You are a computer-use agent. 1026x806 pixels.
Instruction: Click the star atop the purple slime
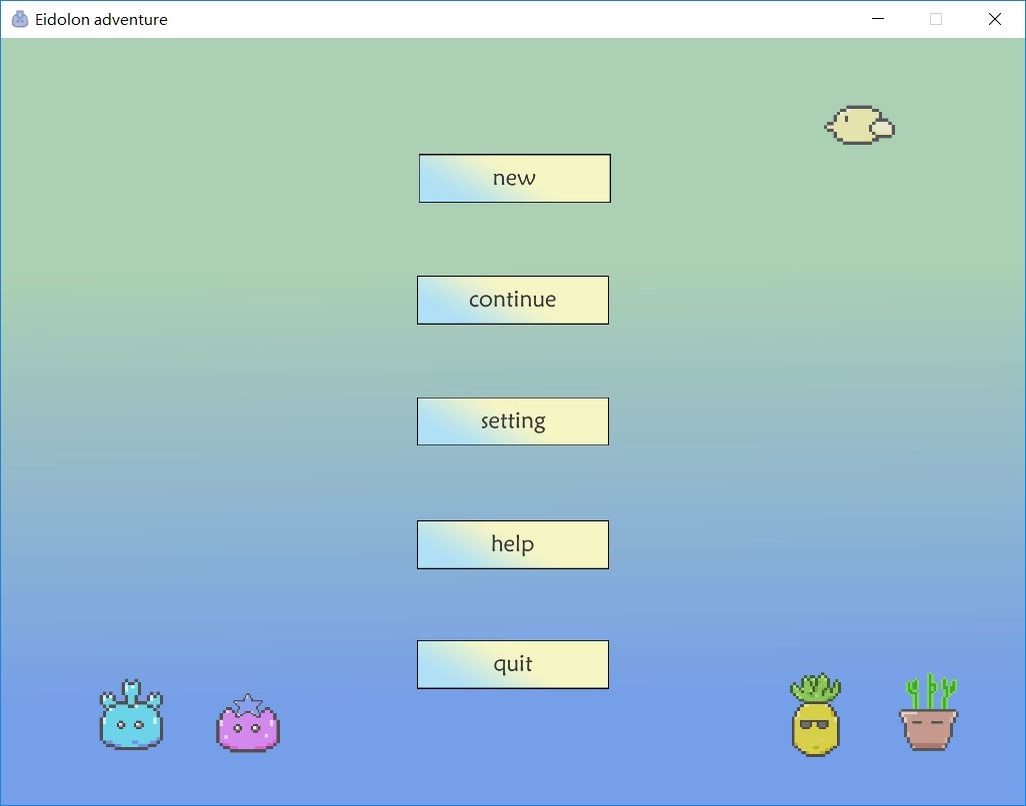tap(247, 703)
